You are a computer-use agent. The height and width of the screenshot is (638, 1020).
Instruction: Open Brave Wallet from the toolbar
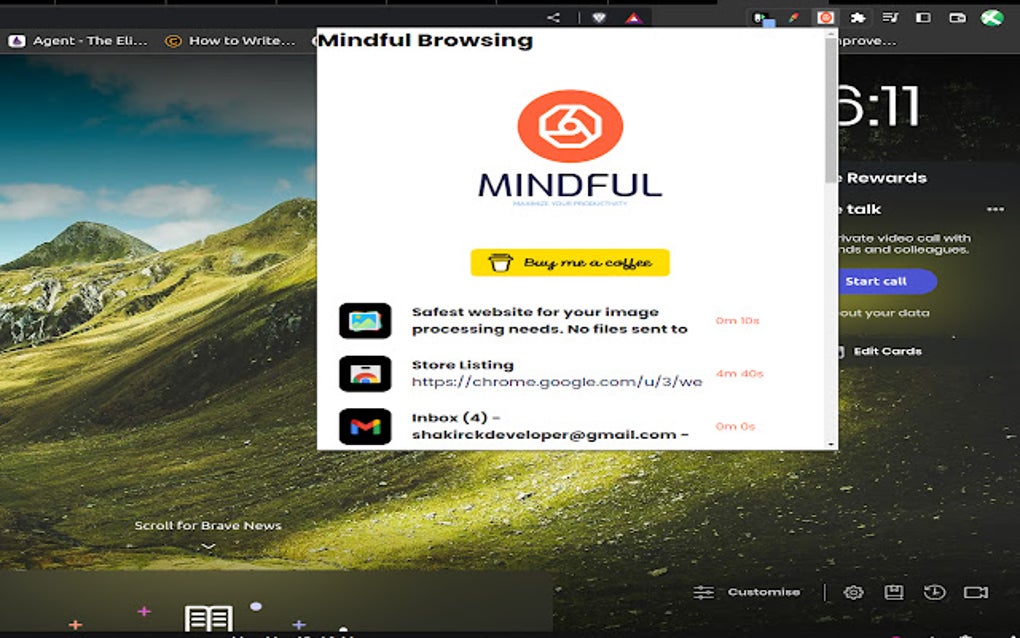[960, 17]
